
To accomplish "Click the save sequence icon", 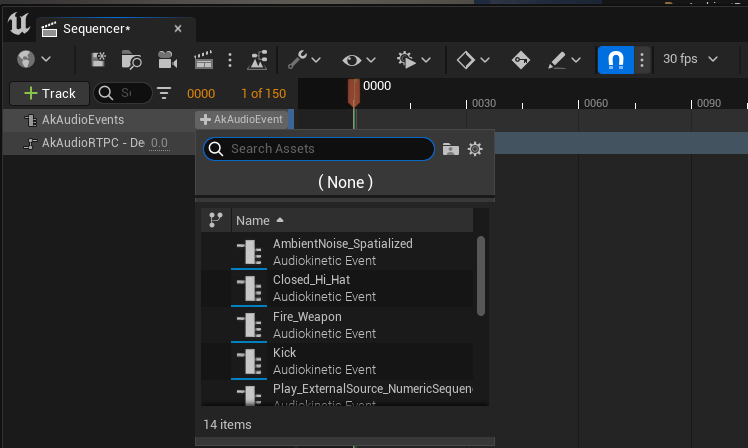I will click(x=98, y=60).
